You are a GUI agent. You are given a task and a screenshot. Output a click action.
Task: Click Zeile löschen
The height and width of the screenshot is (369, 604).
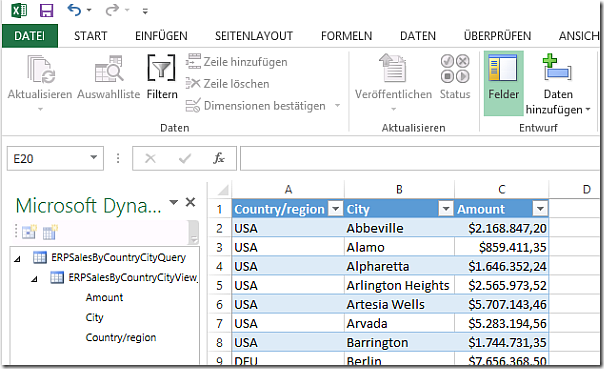[x=227, y=84]
